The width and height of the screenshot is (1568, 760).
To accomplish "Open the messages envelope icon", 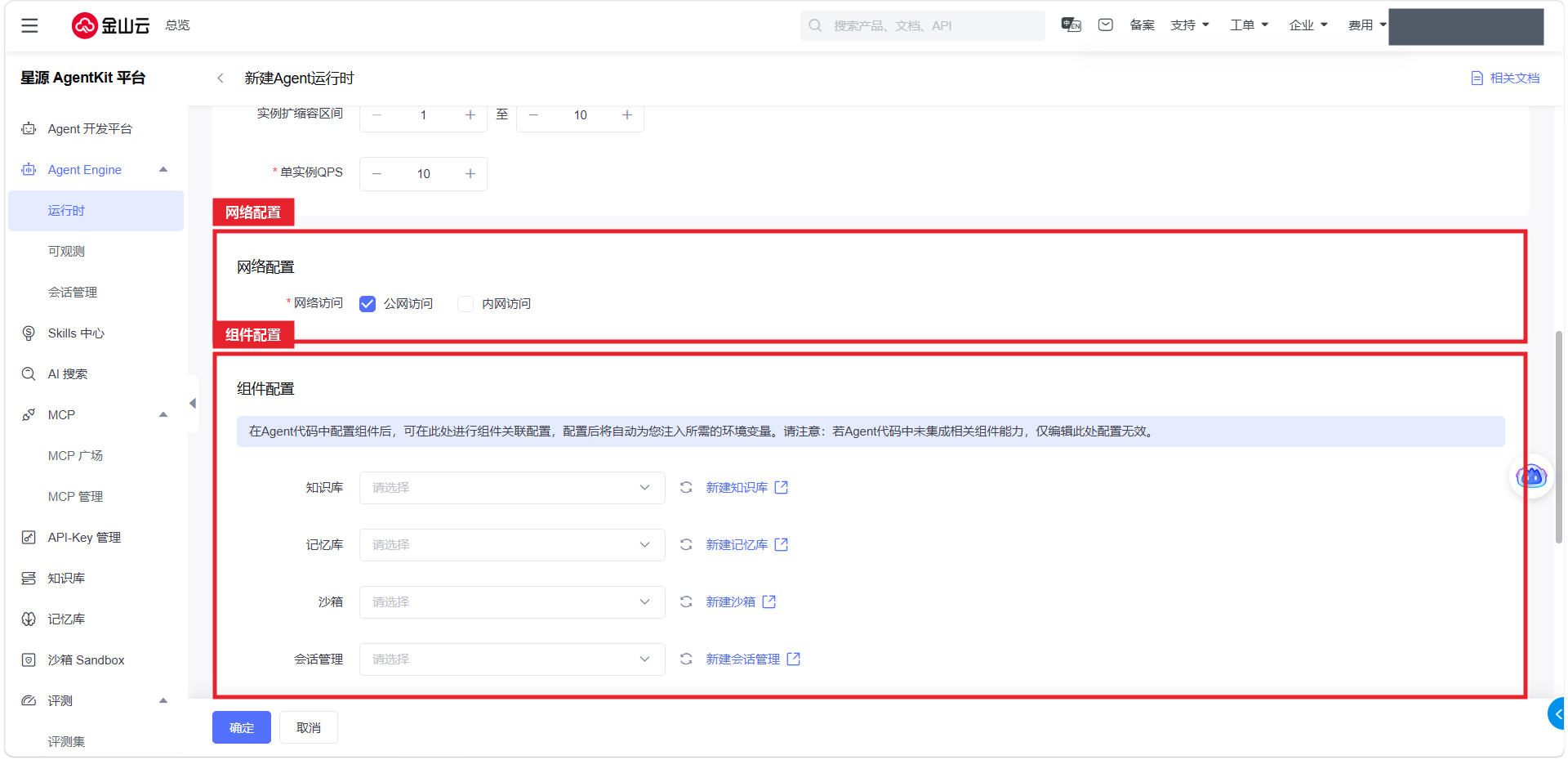I will tap(1106, 25).
